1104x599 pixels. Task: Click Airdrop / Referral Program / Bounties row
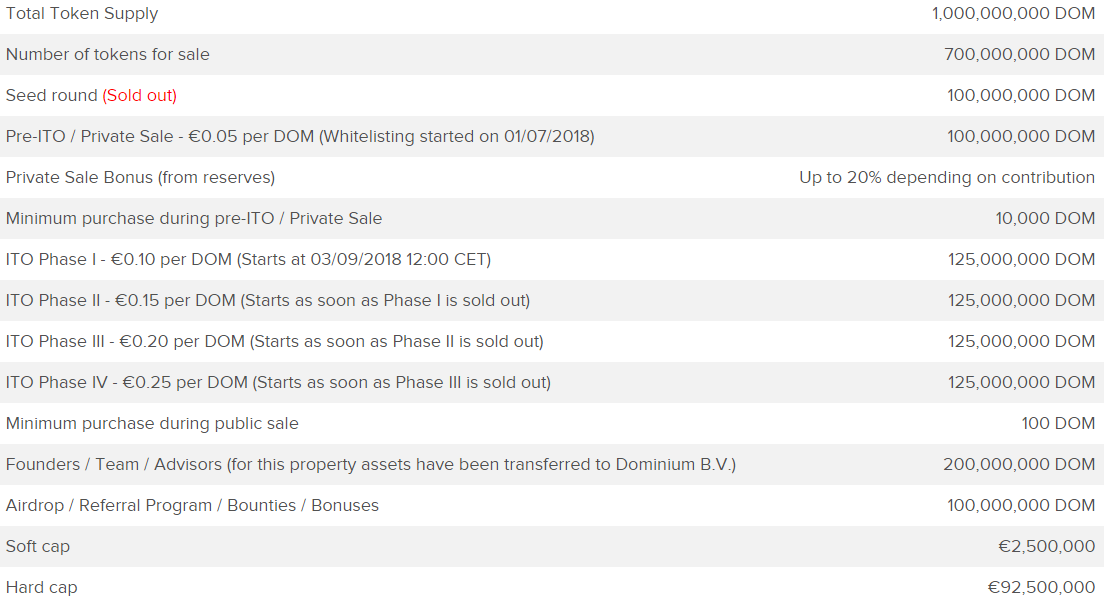click(x=552, y=505)
